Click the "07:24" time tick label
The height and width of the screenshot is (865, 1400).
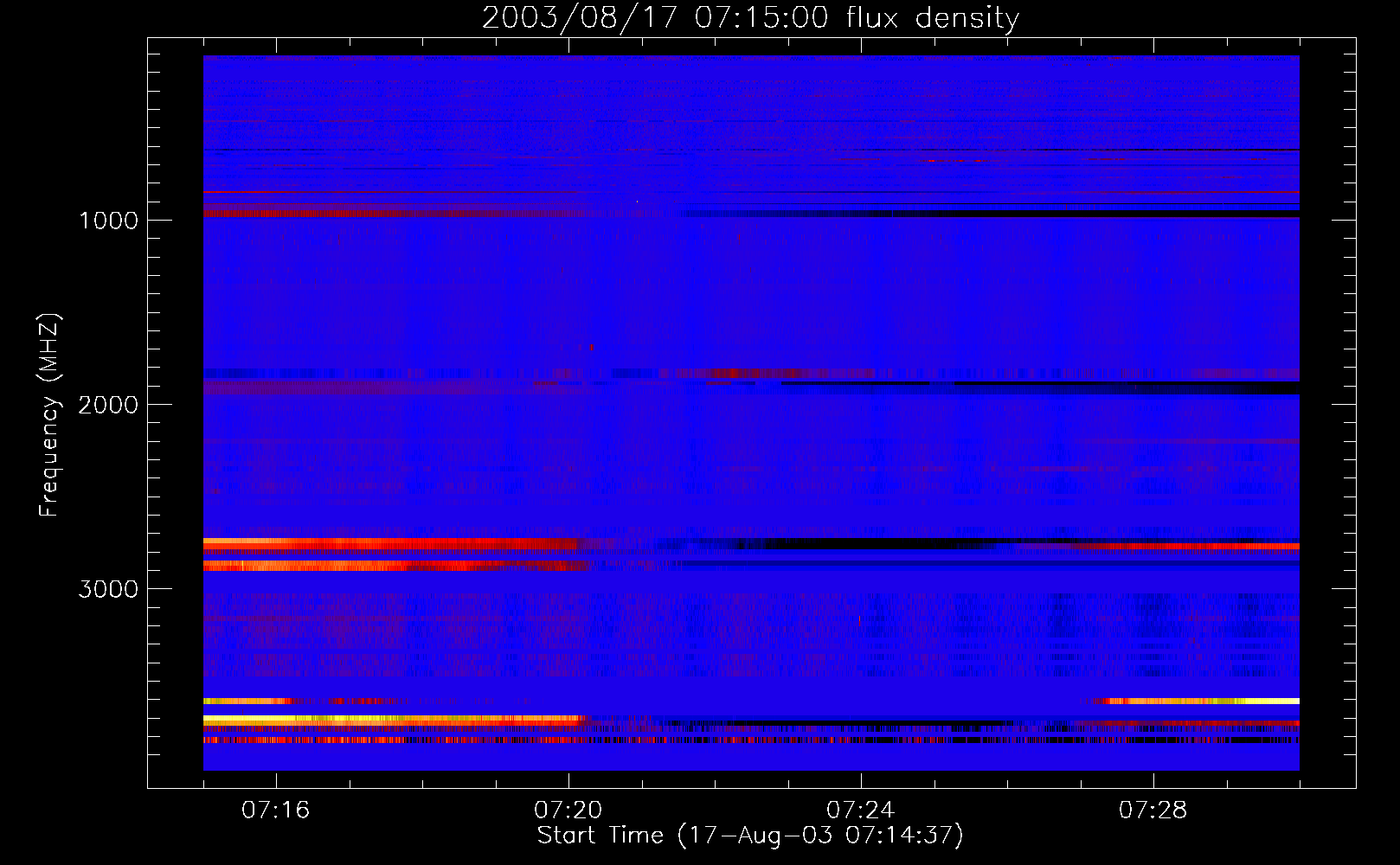[x=860, y=811]
